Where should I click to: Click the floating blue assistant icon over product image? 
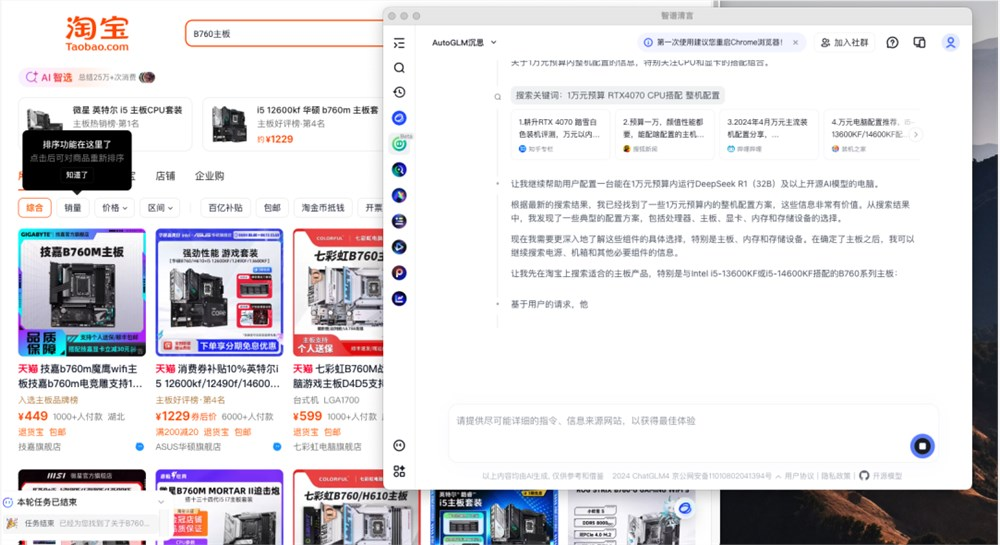coord(685,509)
